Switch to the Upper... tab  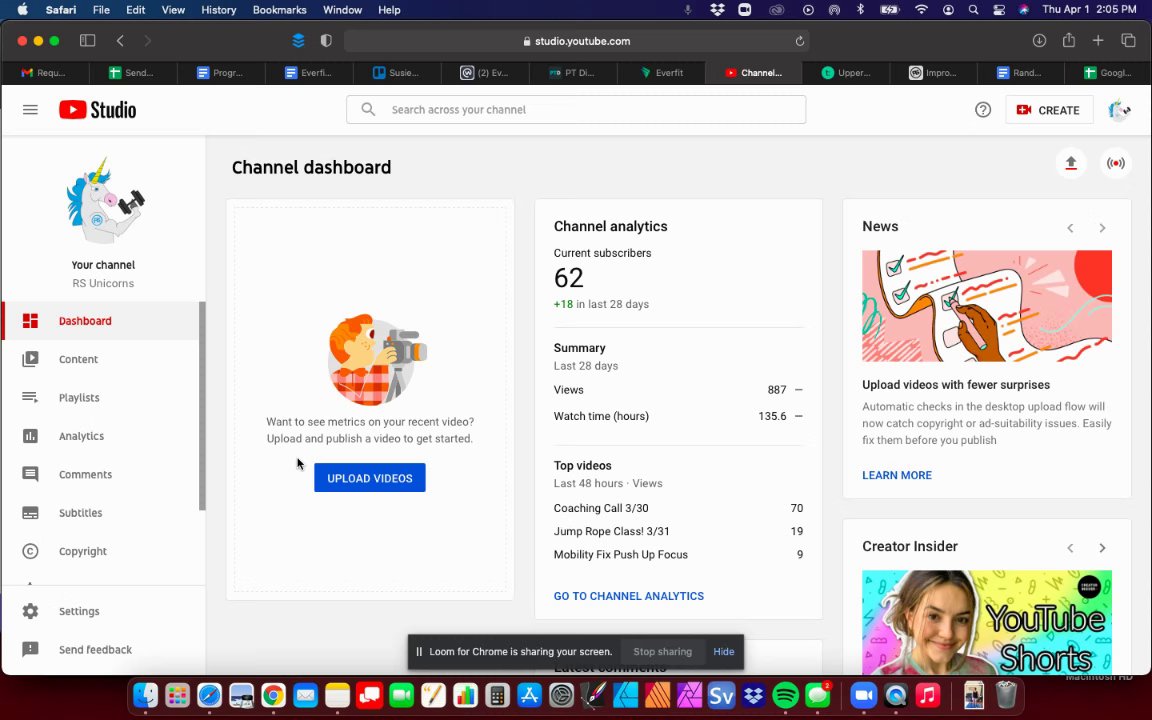tap(846, 73)
